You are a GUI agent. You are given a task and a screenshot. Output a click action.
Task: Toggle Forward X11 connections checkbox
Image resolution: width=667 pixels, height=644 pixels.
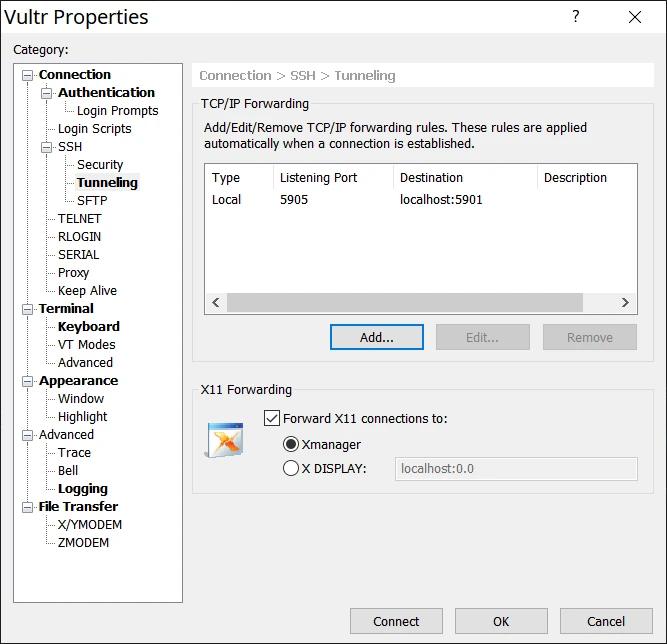coord(272,418)
